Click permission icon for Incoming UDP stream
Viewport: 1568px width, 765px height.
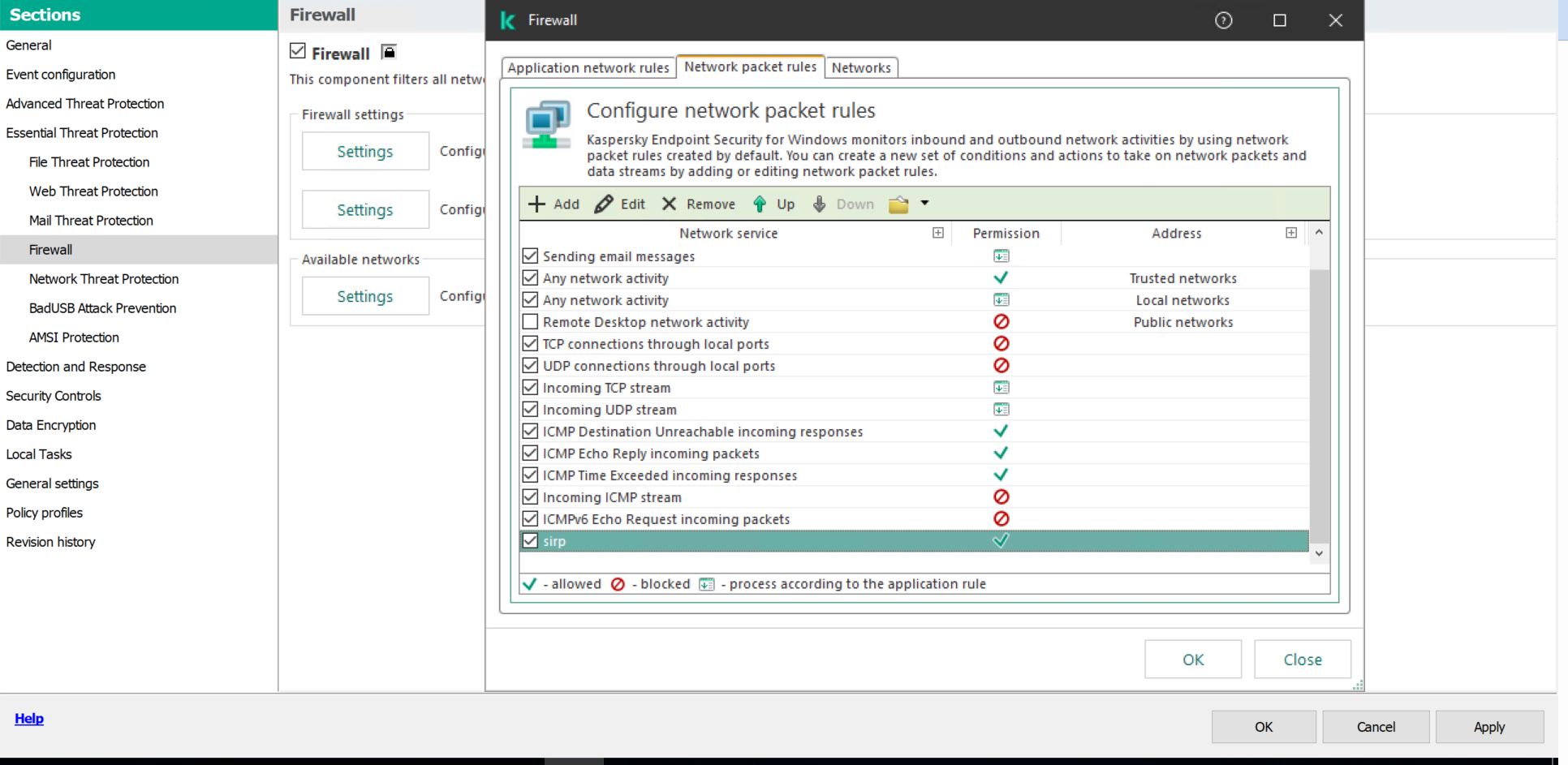tap(1002, 410)
